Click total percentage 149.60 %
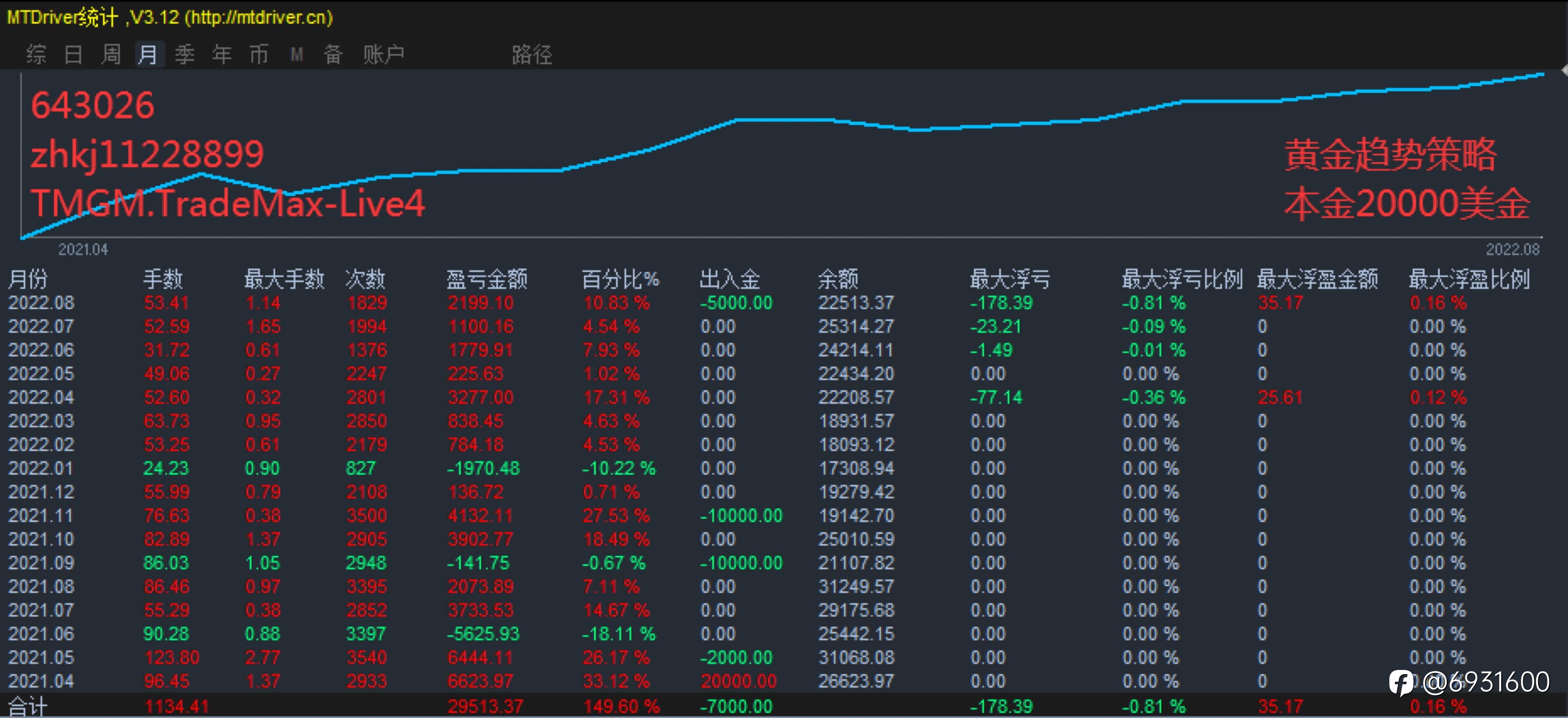 coord(621,707)
